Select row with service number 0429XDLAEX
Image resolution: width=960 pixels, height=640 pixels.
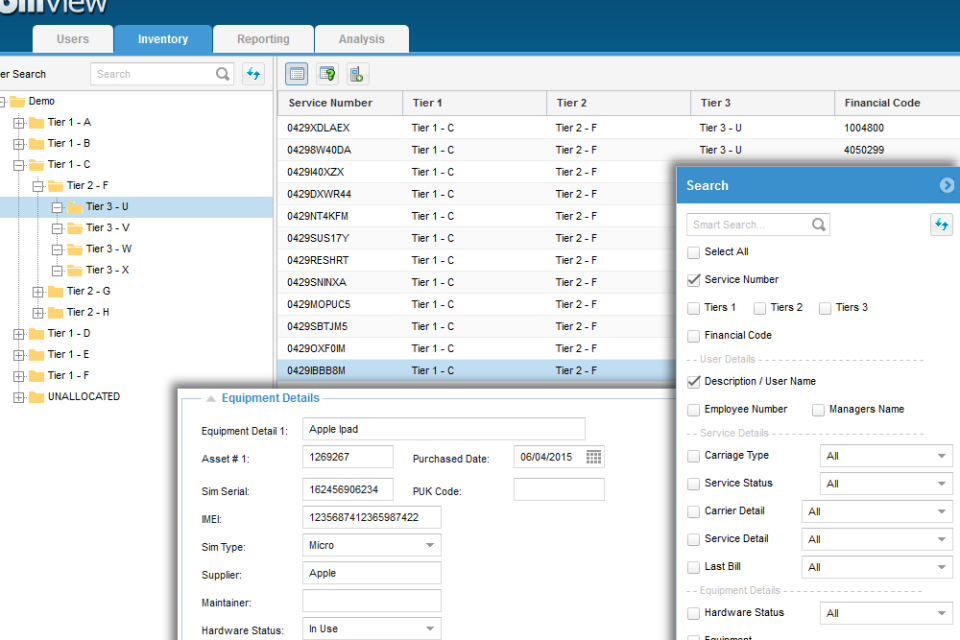coord(618,128)
